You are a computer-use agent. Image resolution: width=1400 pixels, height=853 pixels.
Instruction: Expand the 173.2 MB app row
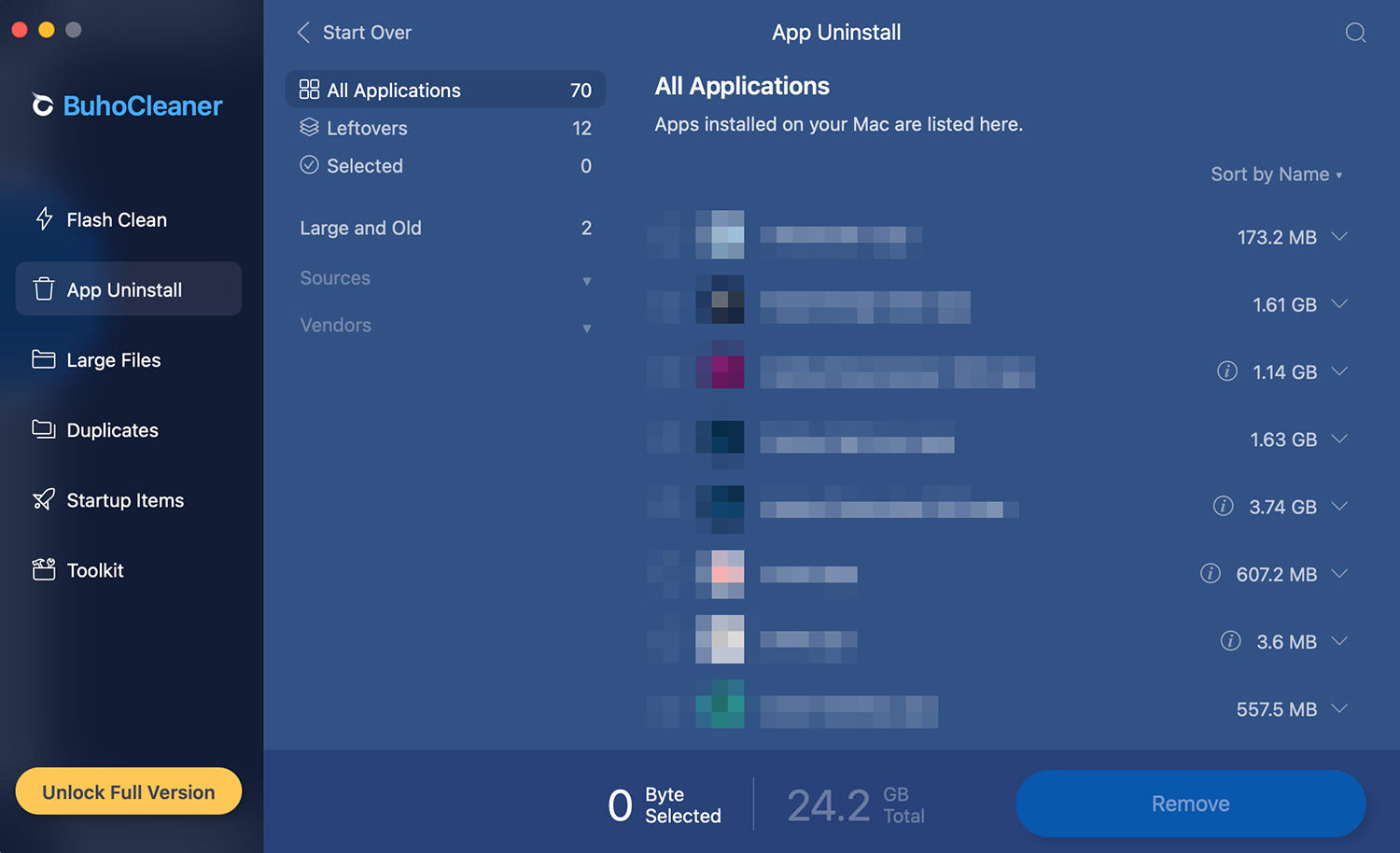coord(1339,237)
